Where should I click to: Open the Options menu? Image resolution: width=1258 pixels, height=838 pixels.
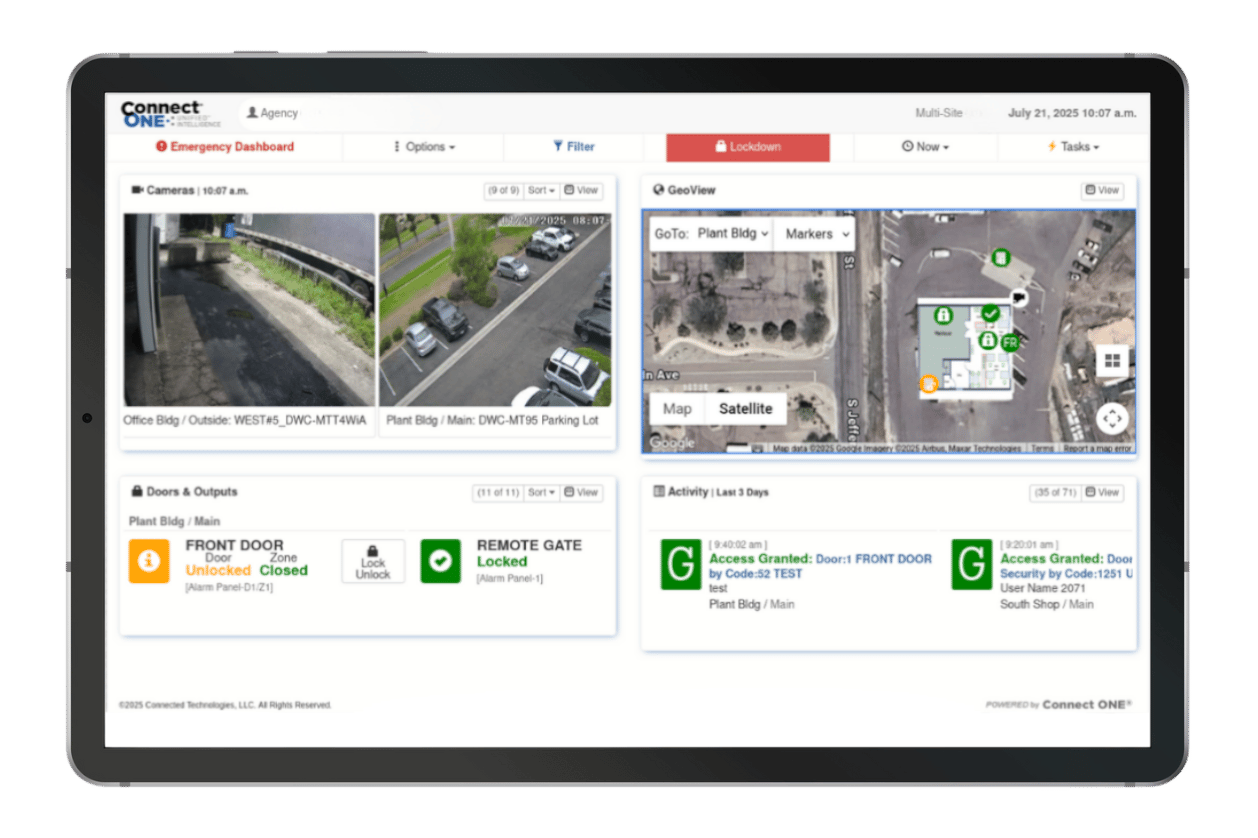click(424, 146)
